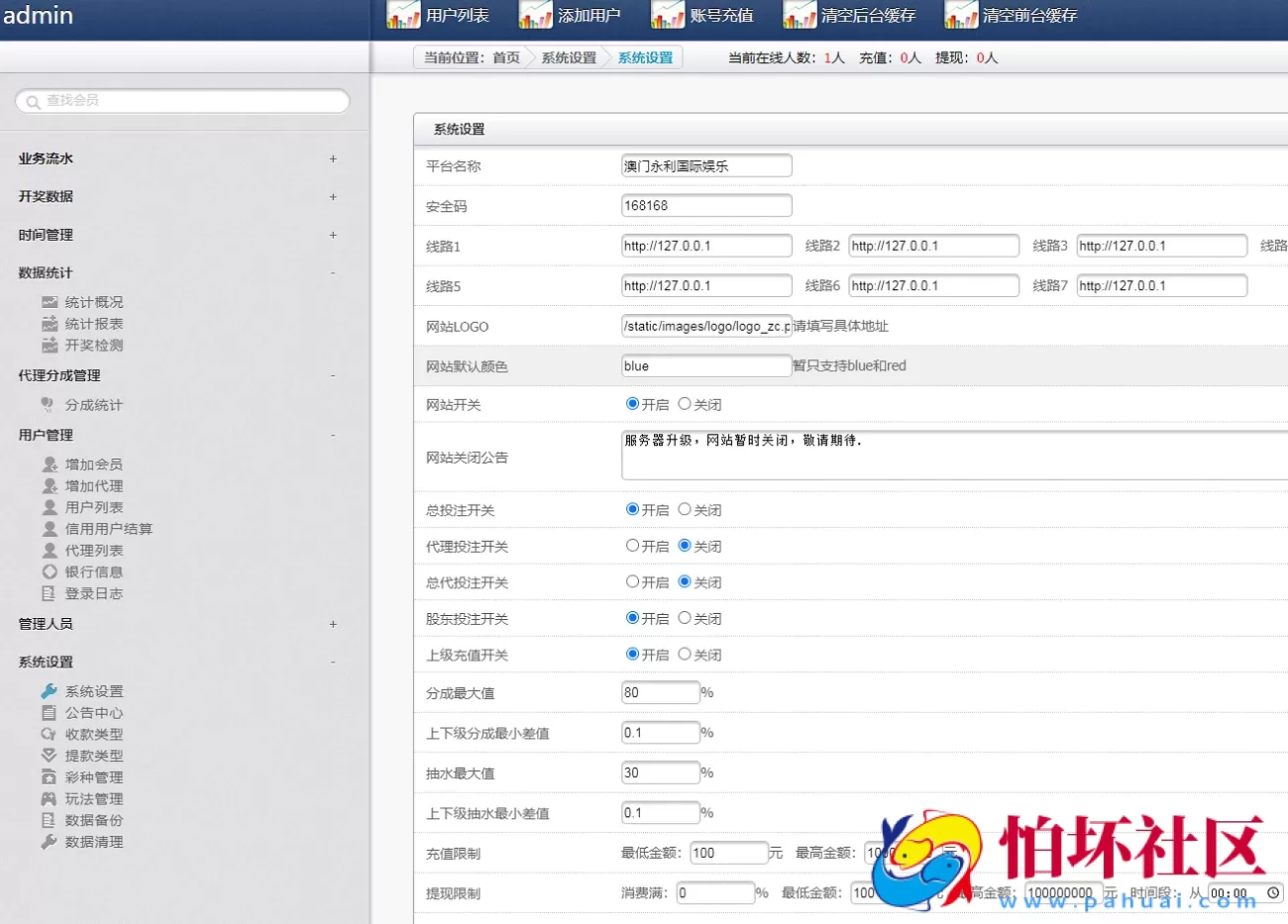Open the 登录日志 sidebar link
The width and height of the screenshot is (1288, 924).
point(94,593)
